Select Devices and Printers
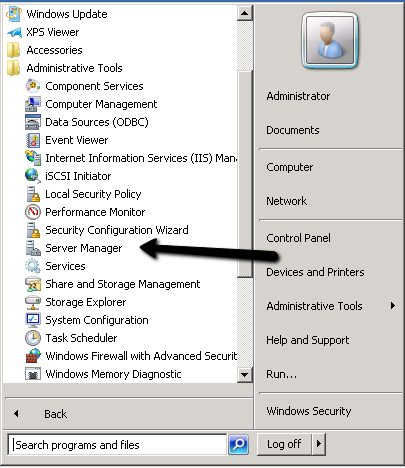The height and width of the screenshot is (468, 405). click(x=315, y=272)
